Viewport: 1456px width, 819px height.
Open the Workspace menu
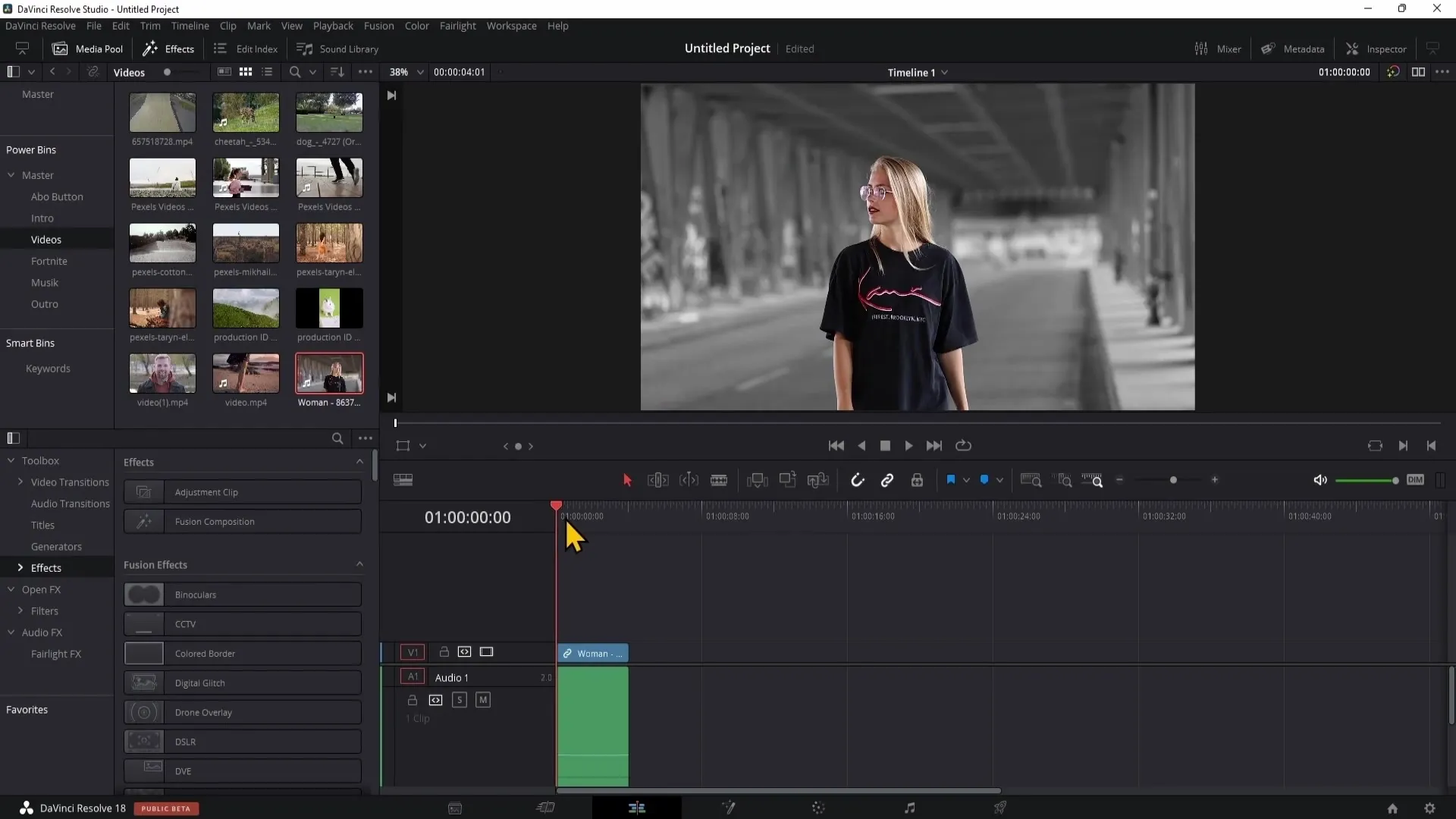pyautogui.click(x=511, y=26)
